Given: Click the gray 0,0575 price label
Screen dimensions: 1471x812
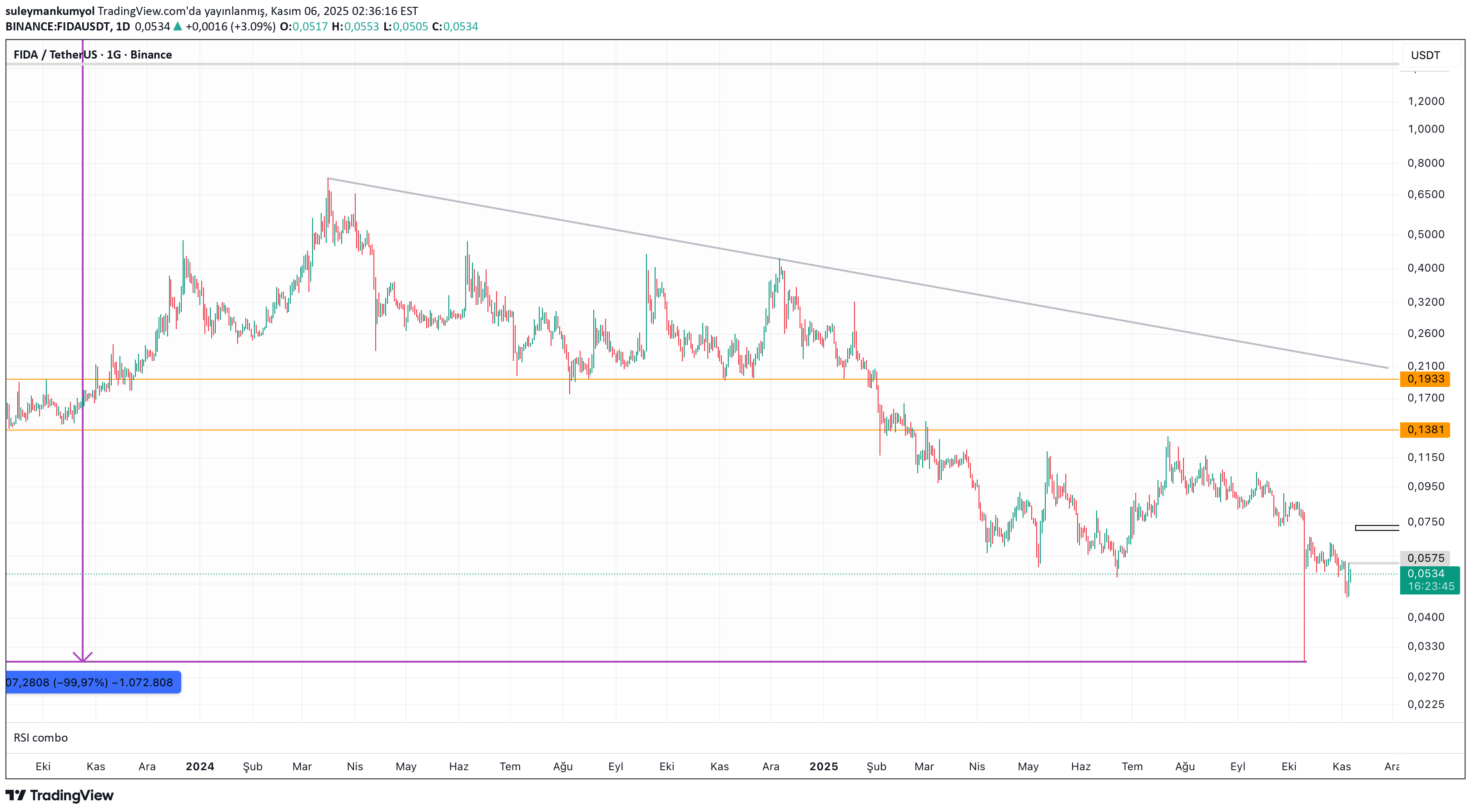Looking at the screenshot, I should pos(1424,558).
